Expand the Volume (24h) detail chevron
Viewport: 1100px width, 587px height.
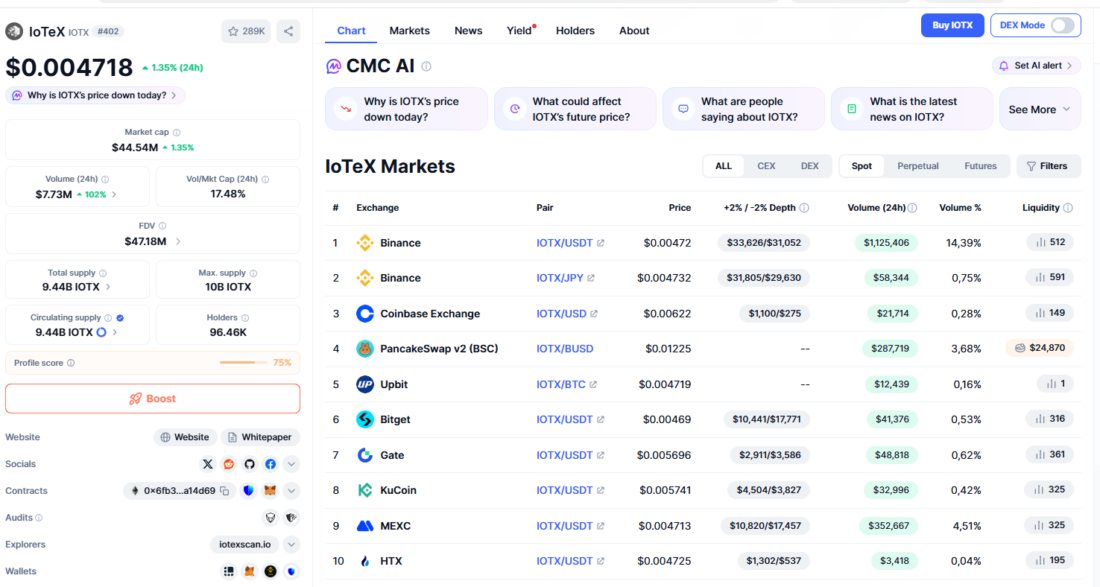click(114, 194)
